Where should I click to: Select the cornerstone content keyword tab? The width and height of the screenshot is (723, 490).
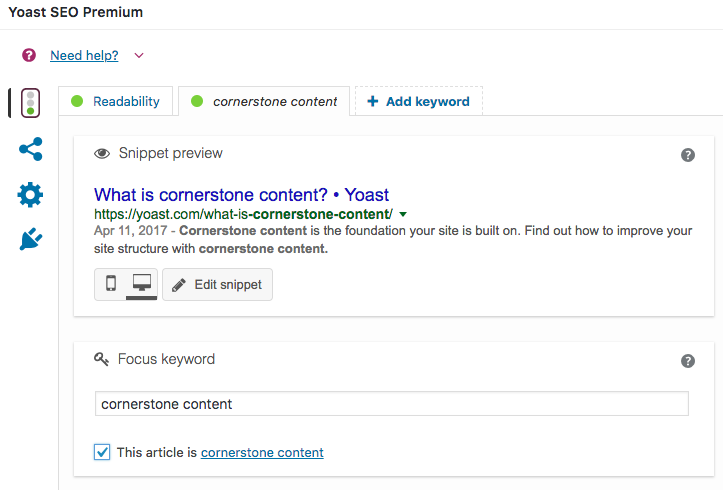(264, 101)
